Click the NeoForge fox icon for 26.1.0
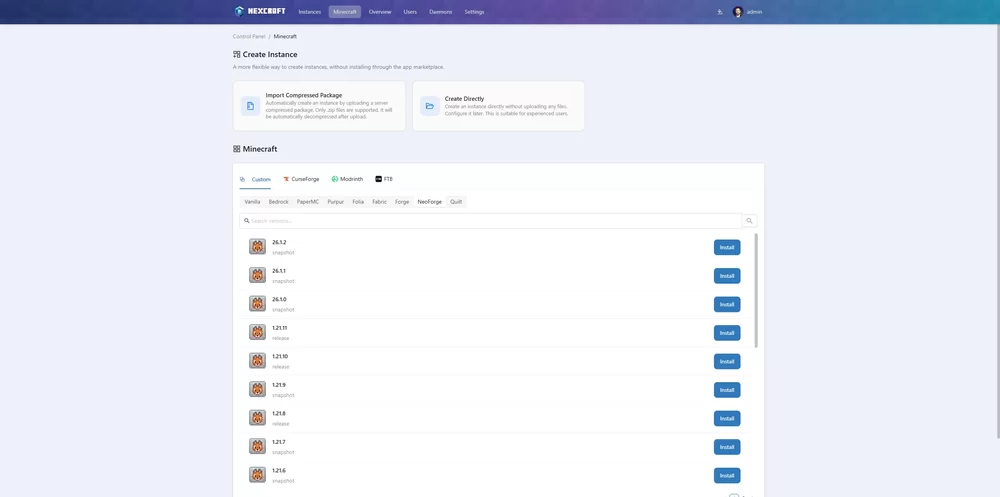Viewport: 1000px width, 497px height. (258, 304)
